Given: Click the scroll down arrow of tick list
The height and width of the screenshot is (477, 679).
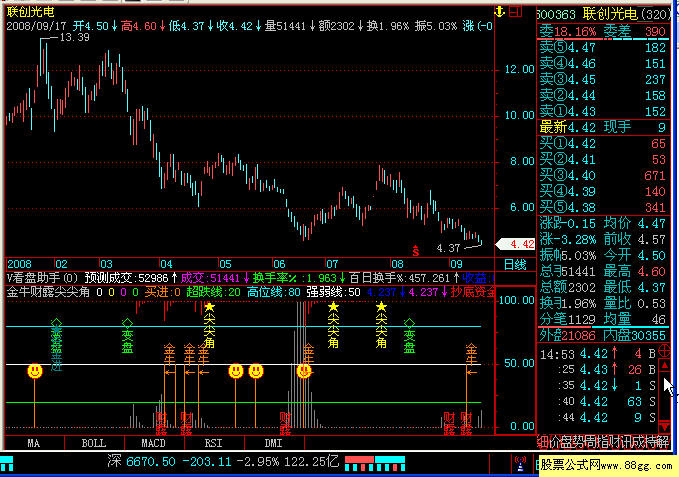Looking at the screenshot, I should (x=664, y=427).
